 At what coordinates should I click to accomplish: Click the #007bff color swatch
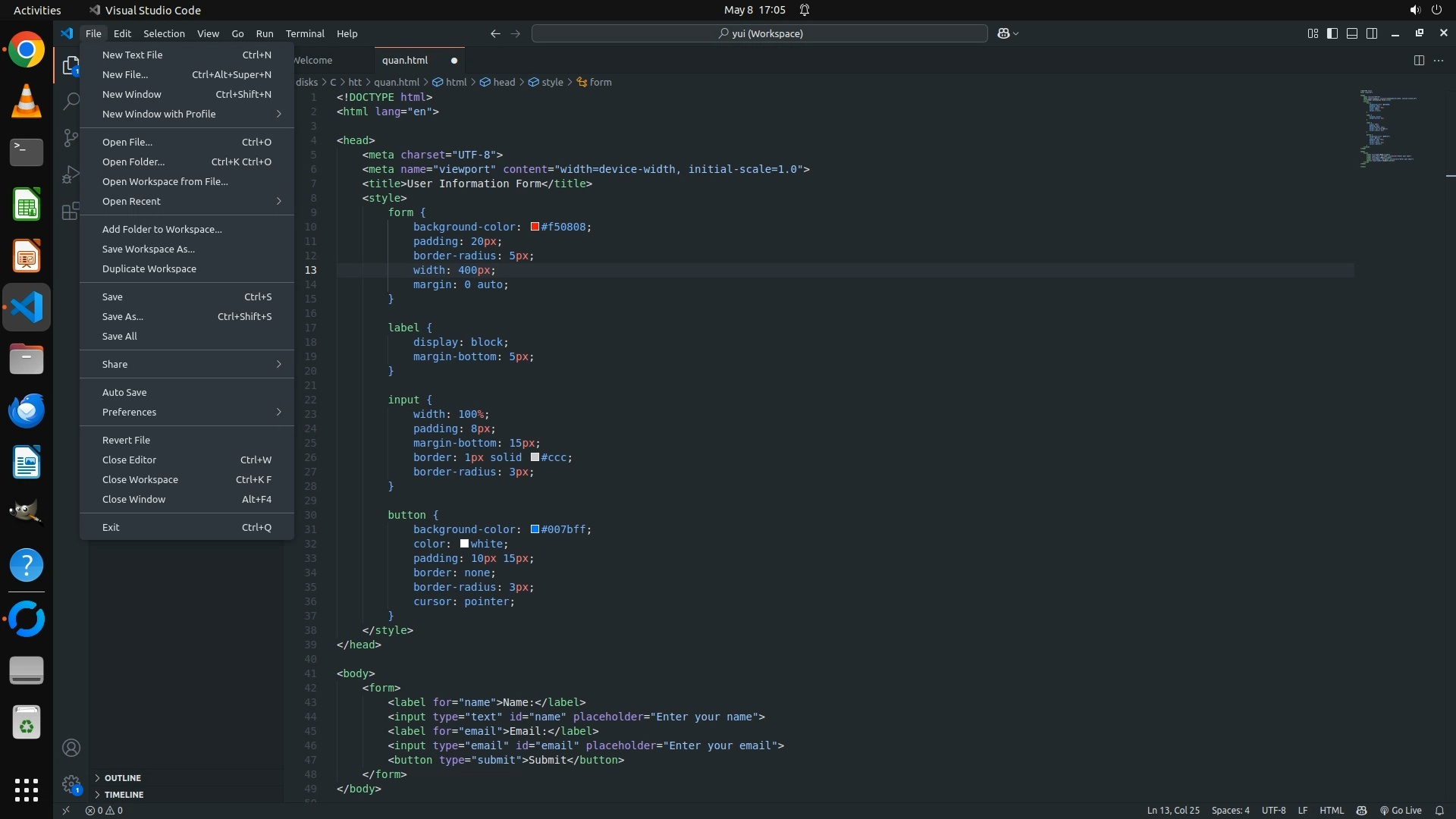(x=535, y=529)
